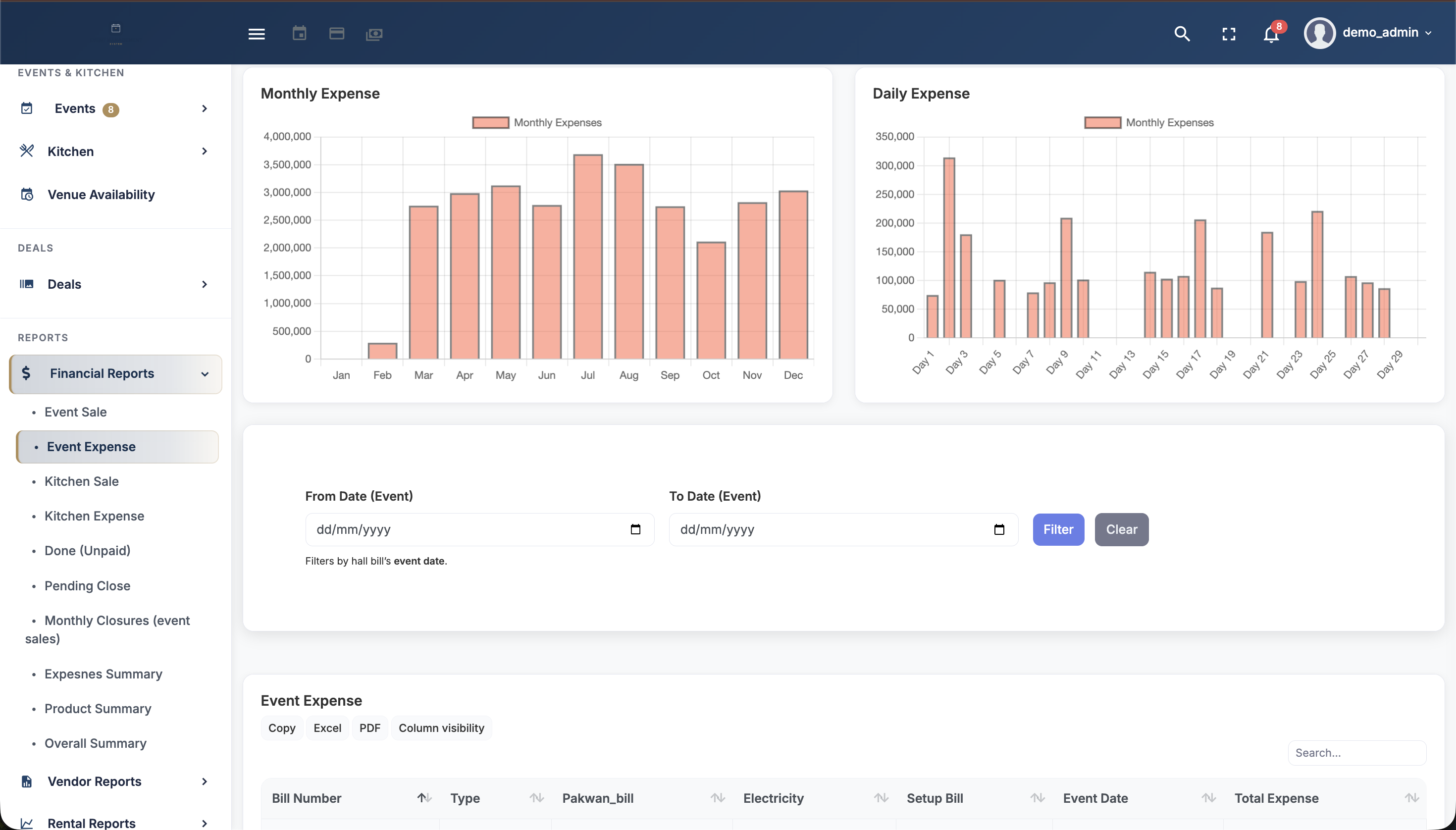
Task: Sort by Event Date column arrows
Action: pos(1208,797)
